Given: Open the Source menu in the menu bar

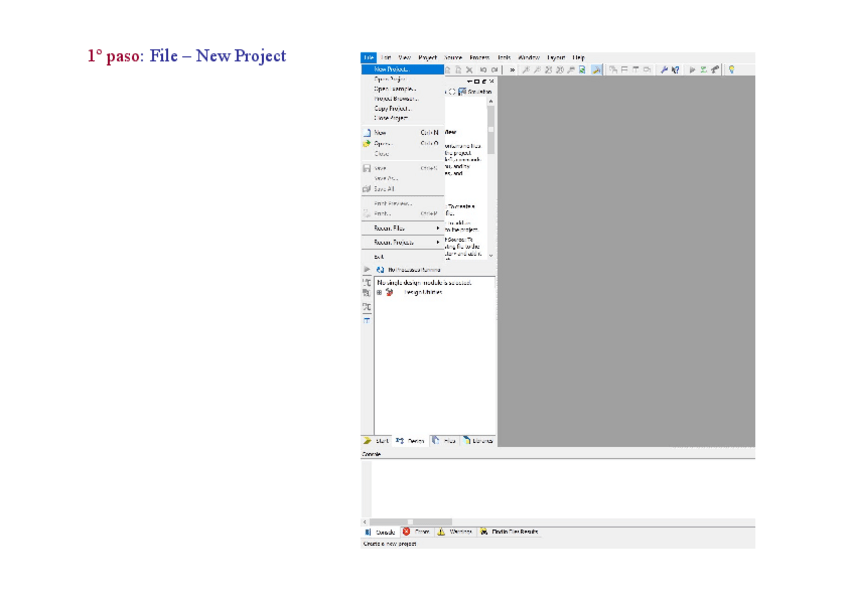Looking at the screenshot, I should (x=453, y=57).
